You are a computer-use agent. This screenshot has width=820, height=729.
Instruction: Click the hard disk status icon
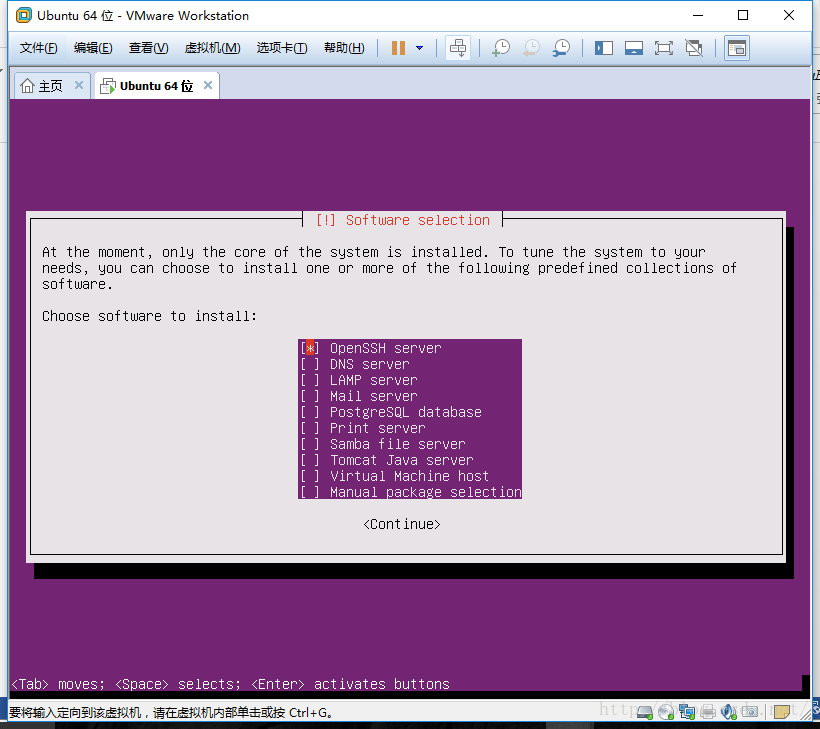(x=645, y=712)
